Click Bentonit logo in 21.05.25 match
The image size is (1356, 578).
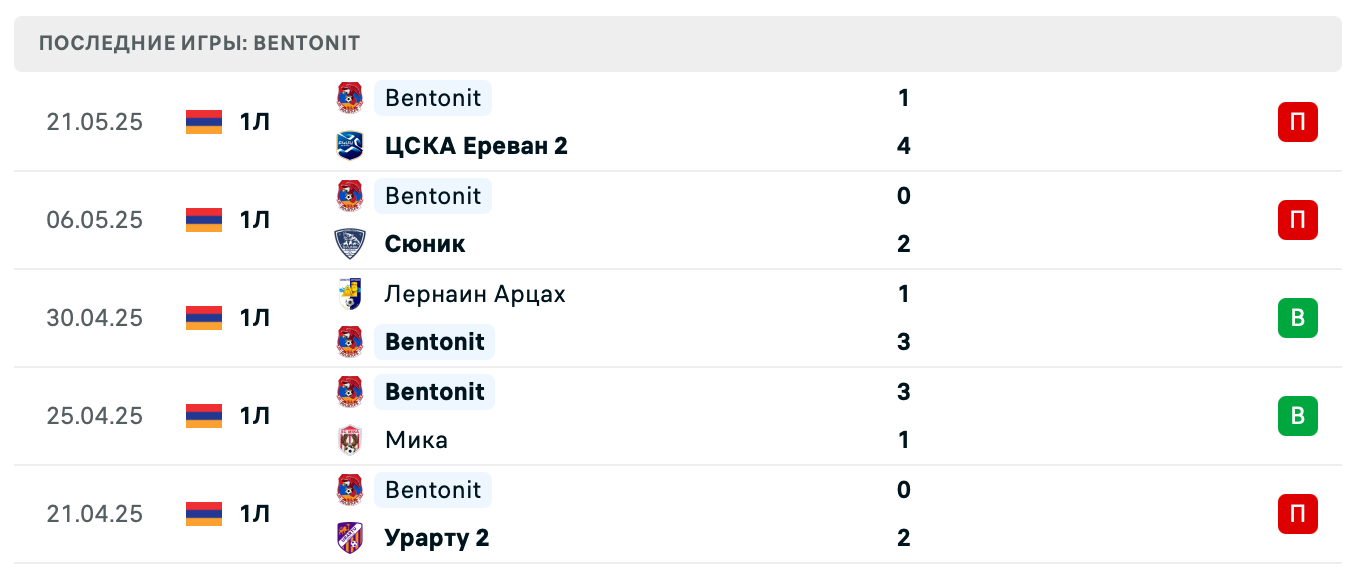(350, 98)
